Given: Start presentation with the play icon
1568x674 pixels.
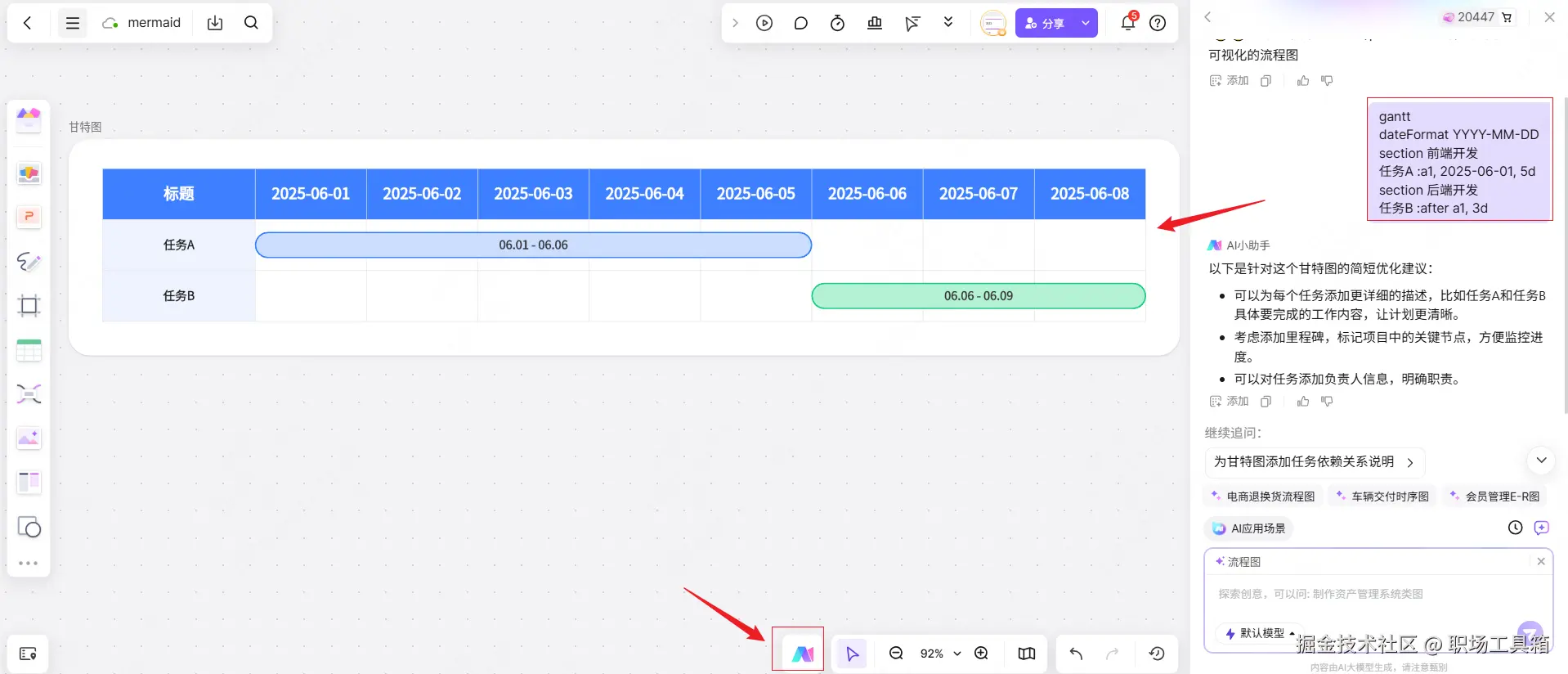Looking at the screenshot, I should point(764,23).
